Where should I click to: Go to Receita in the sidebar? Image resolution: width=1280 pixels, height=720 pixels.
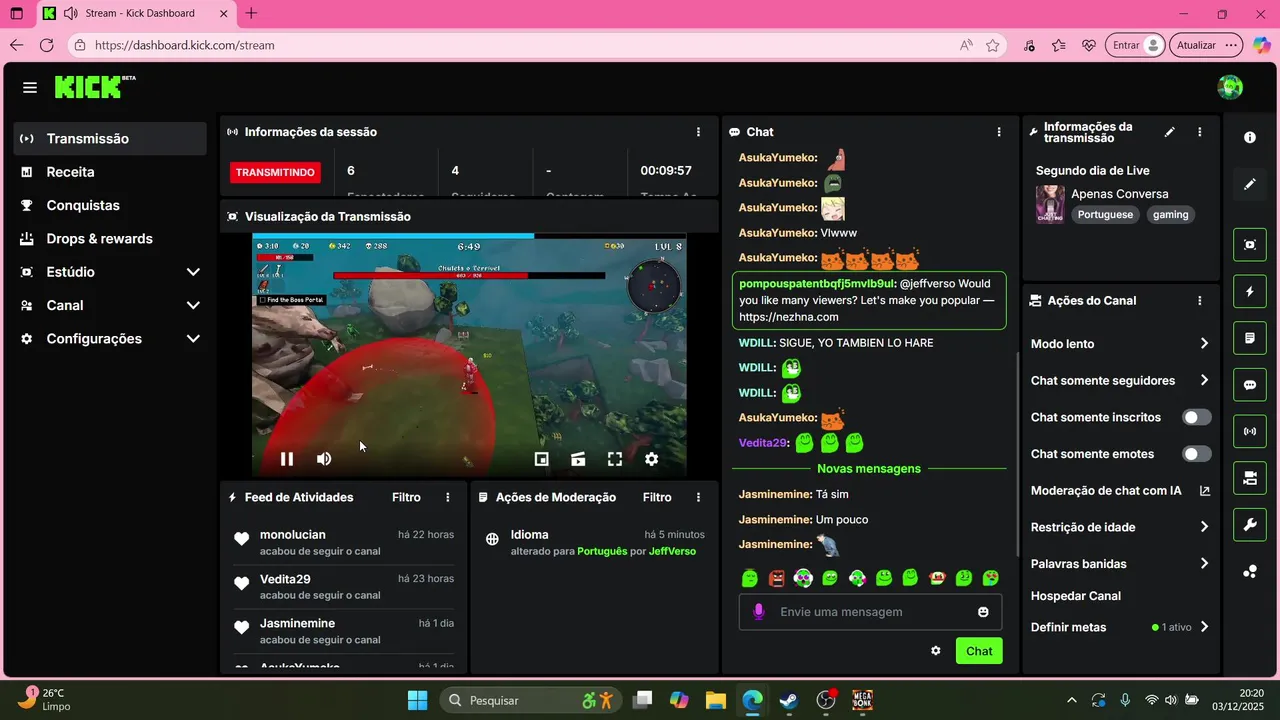[110, 172]
